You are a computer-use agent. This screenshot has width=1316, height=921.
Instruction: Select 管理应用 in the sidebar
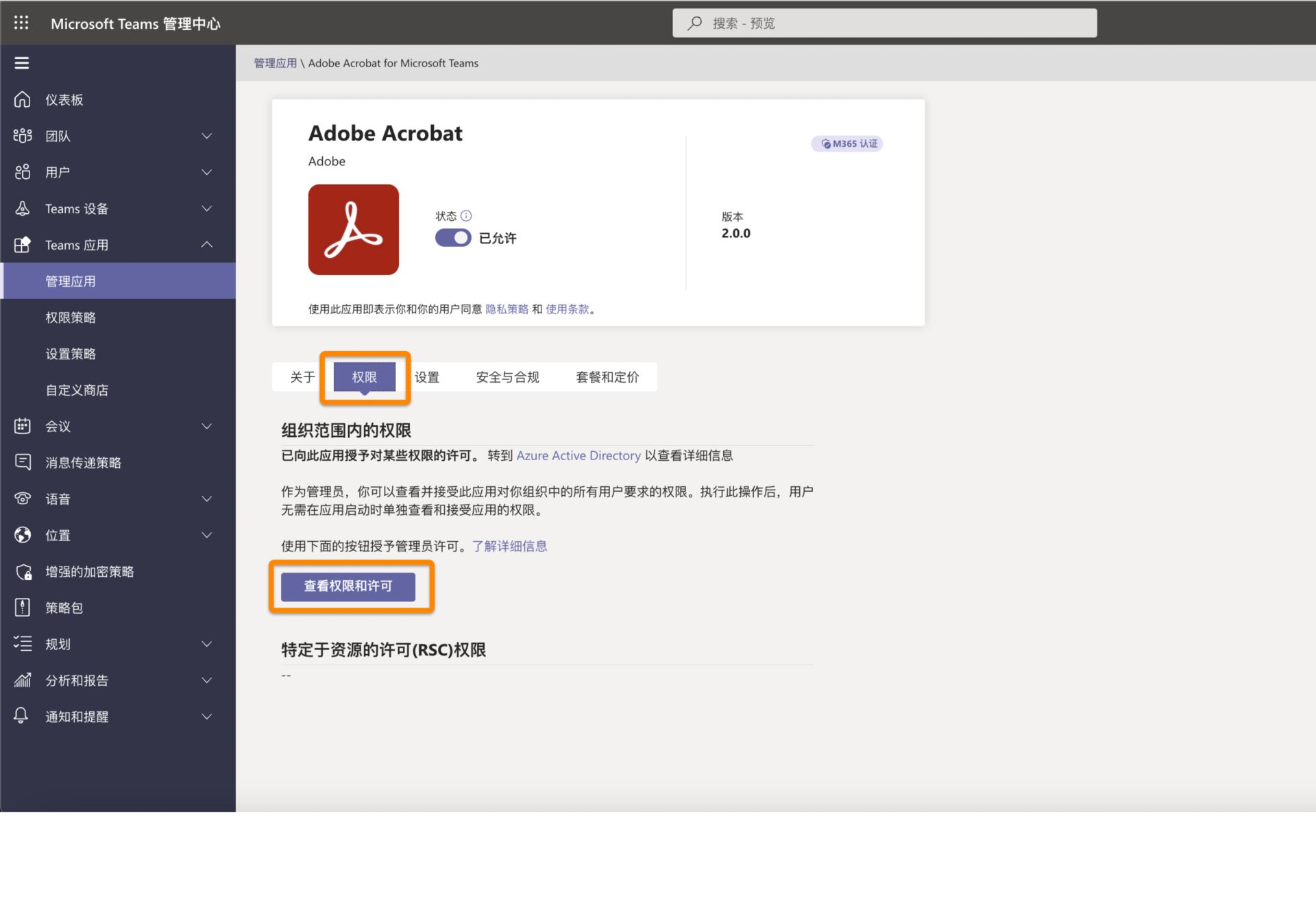(118, 281)
